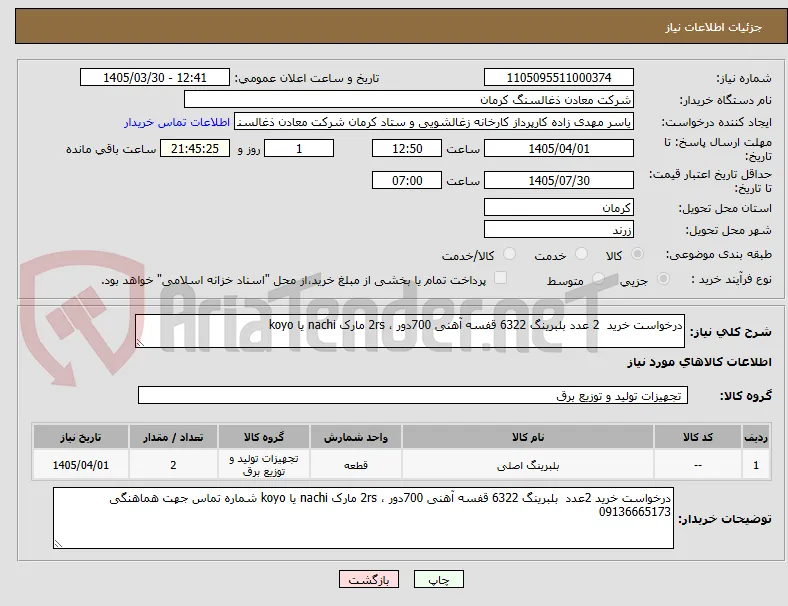
Task: Click the buyer name field شرکت معادن ذغالسنگ کرمان
Action: (x=409, y=99)
